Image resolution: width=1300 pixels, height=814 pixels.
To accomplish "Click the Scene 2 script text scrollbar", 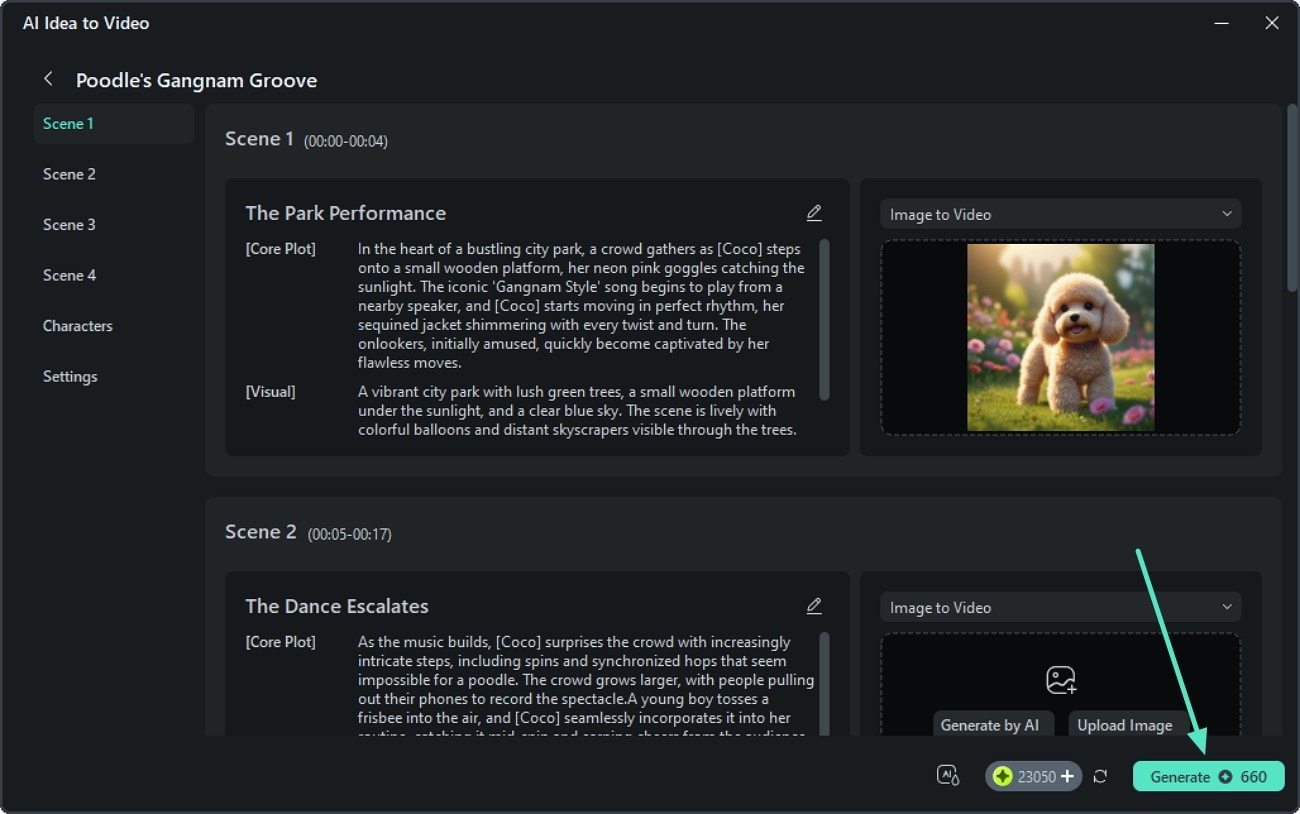I will (824, 683).
